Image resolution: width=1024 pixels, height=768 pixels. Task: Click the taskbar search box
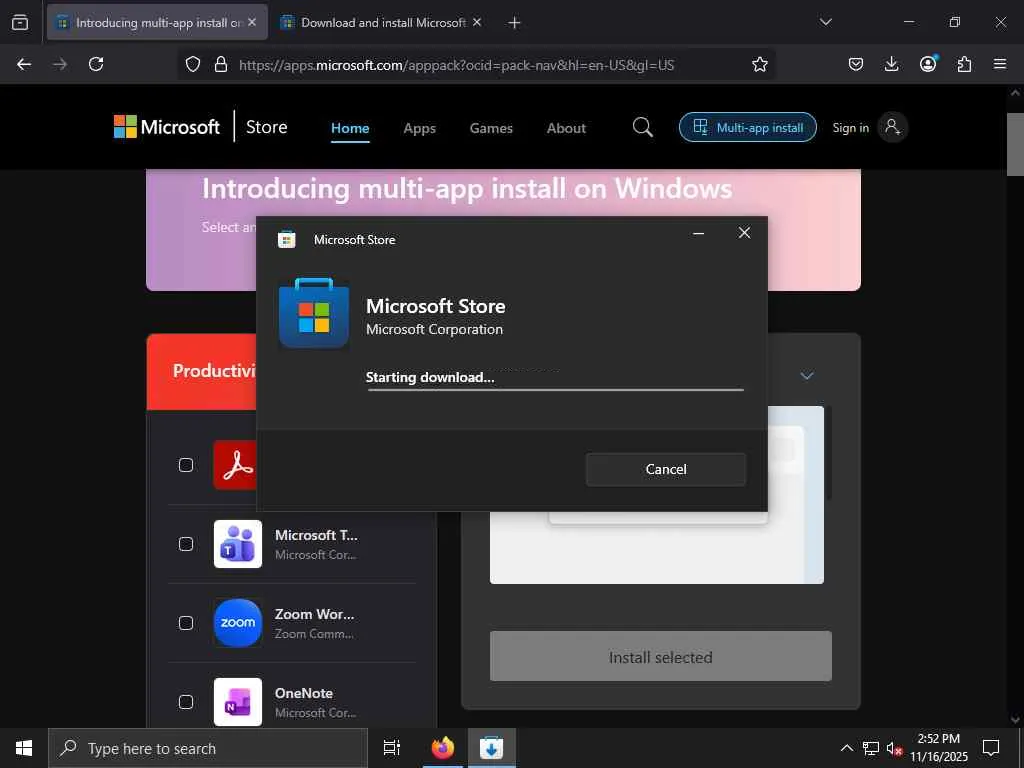click(208, 748)
